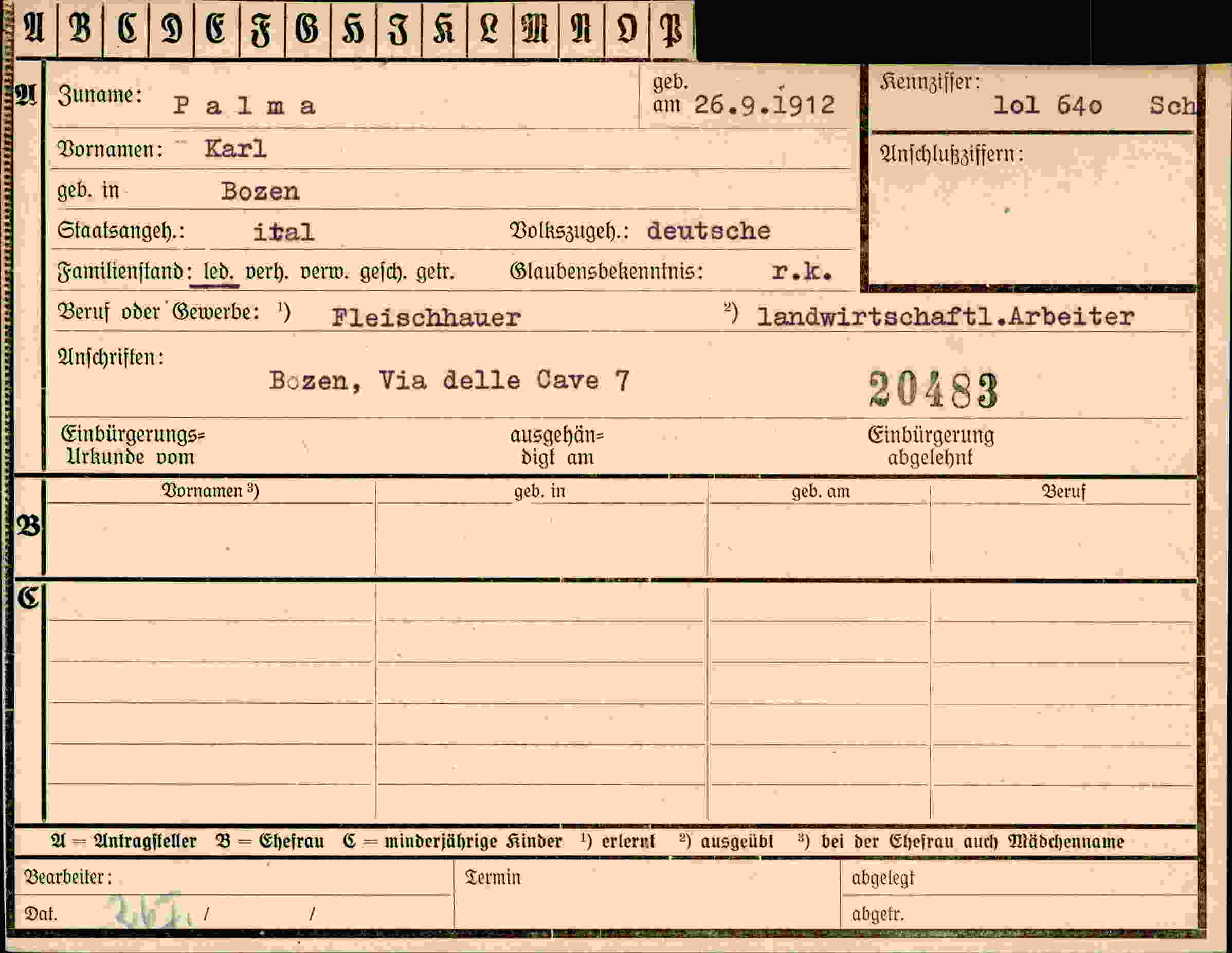Click the 'Anschlußziffern:' label
The width and height of the screenshot is (1232, 953).
[952, 154]
